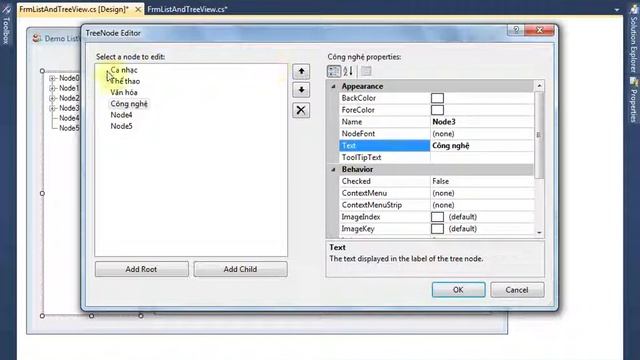Select the Công nghệ node
640x360 pixels.
point(129,104)
